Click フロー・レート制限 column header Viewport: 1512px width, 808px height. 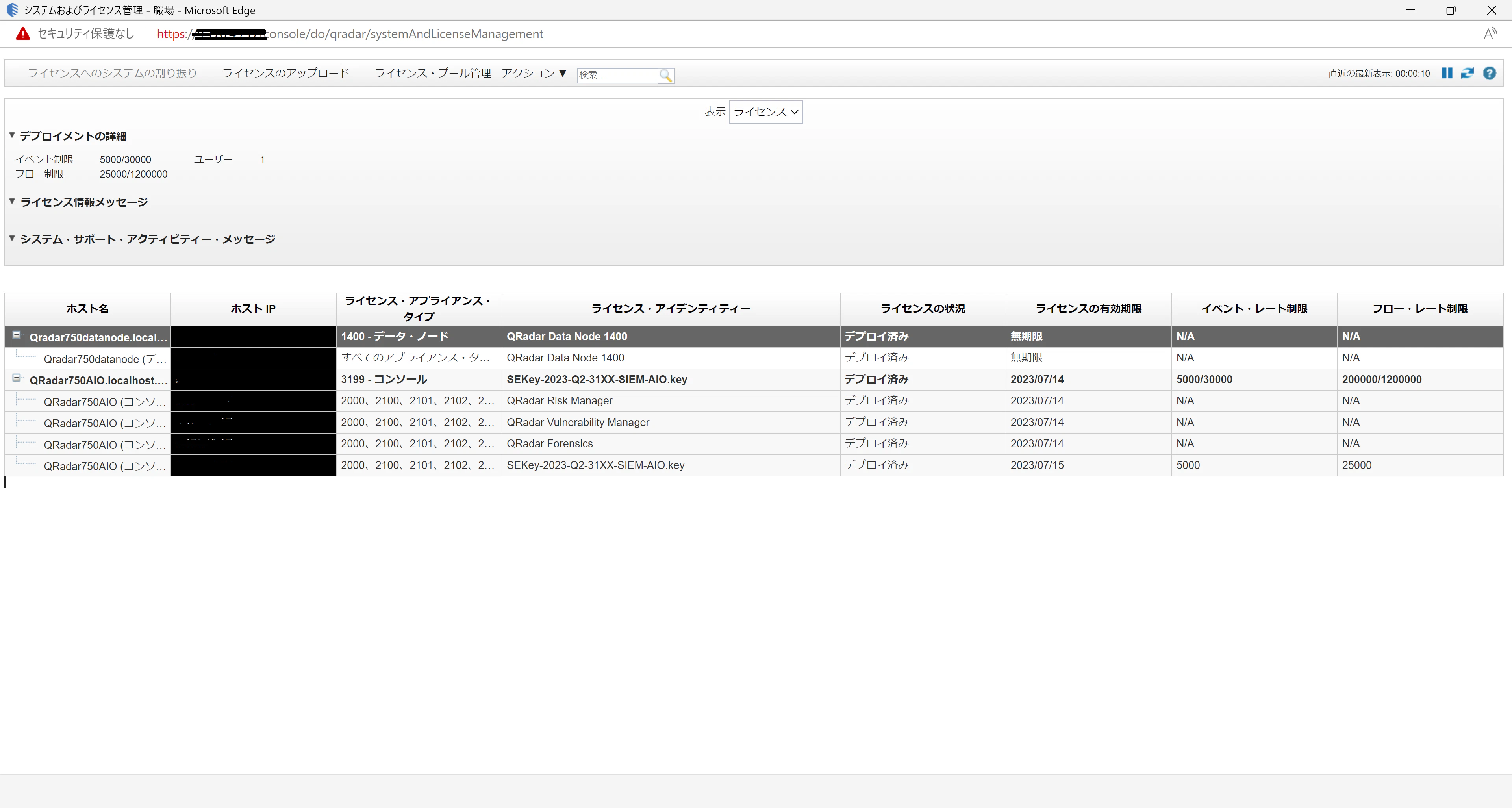coord(1420,309)
